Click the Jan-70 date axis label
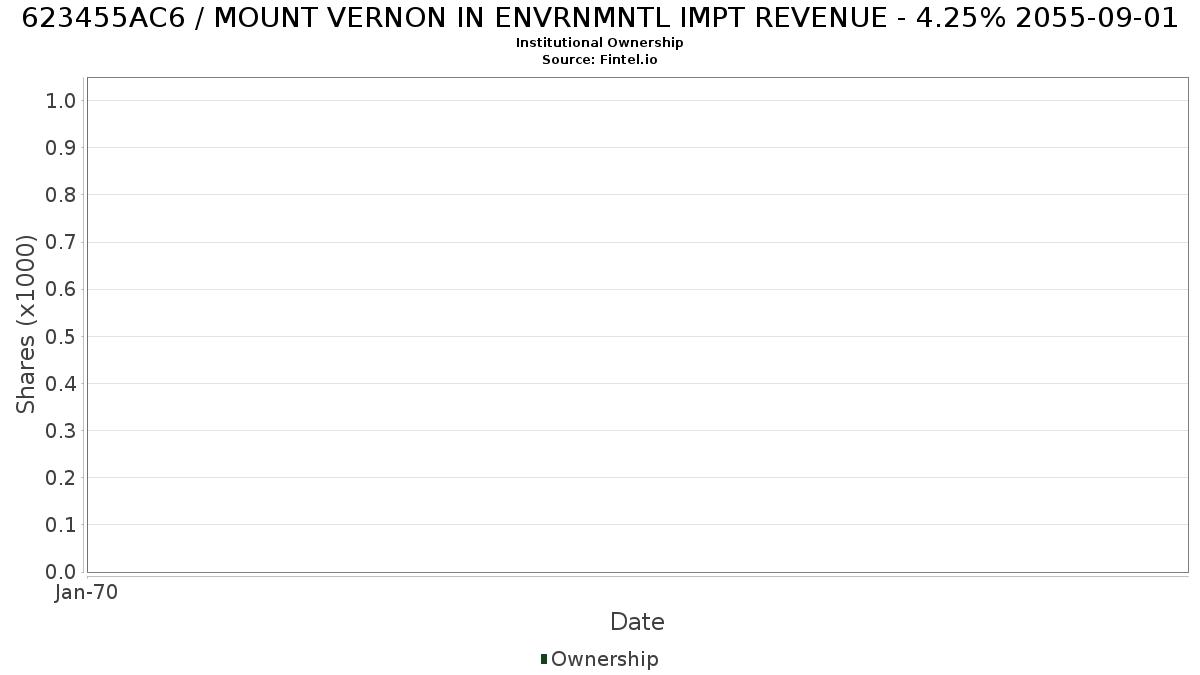Screen dimensions: 1200x675 tap(87, 592)
